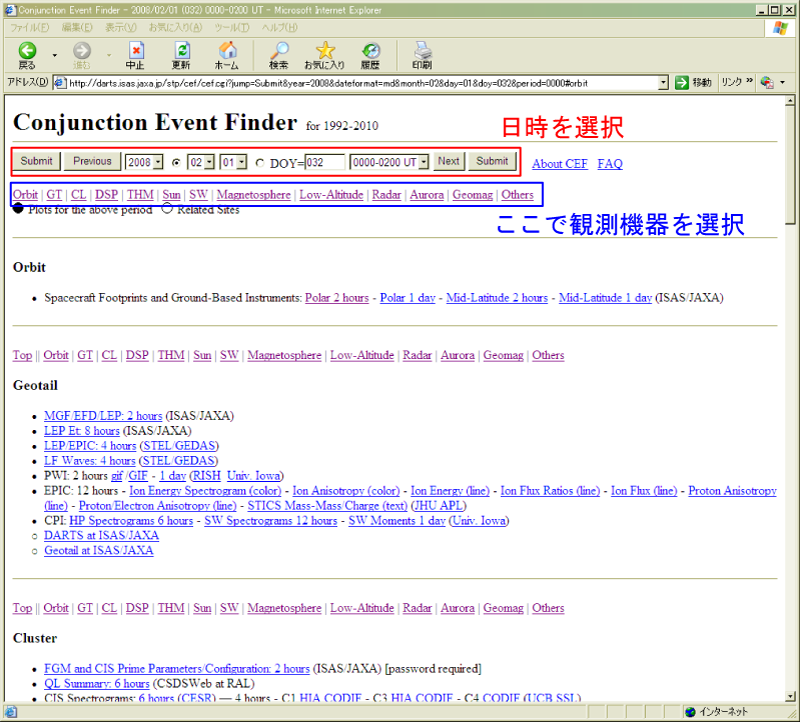Select Plots for the above period radio
Image resolution: width=800 pixels, height=722 pixels.
18,208
